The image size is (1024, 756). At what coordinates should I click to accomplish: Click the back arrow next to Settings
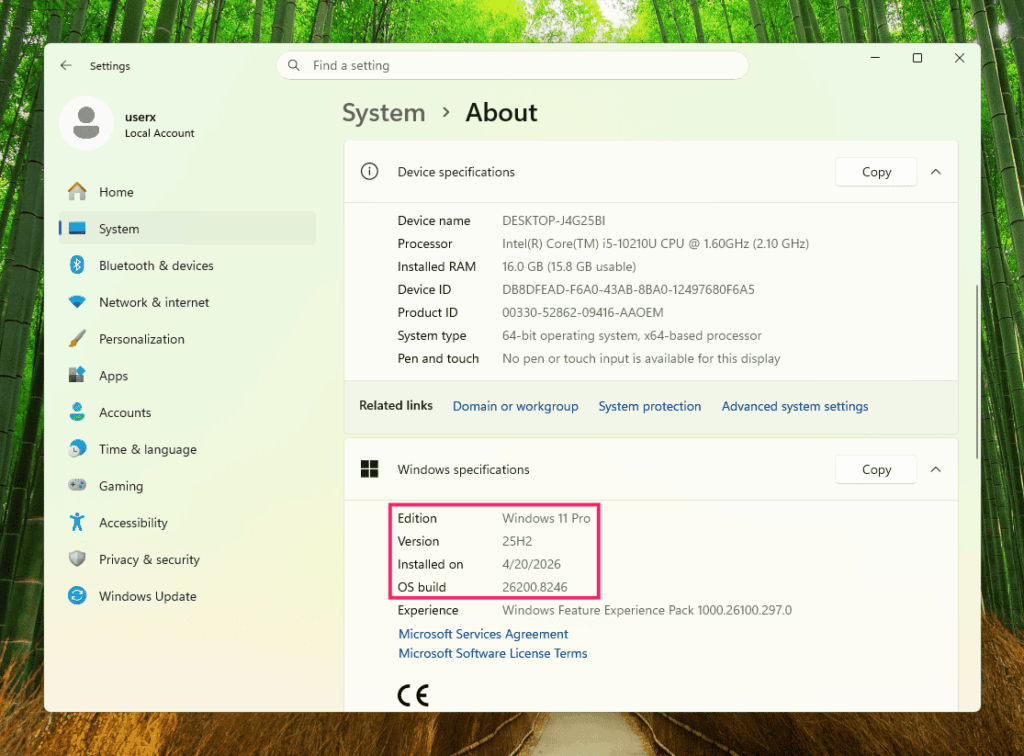click(66, 65)
